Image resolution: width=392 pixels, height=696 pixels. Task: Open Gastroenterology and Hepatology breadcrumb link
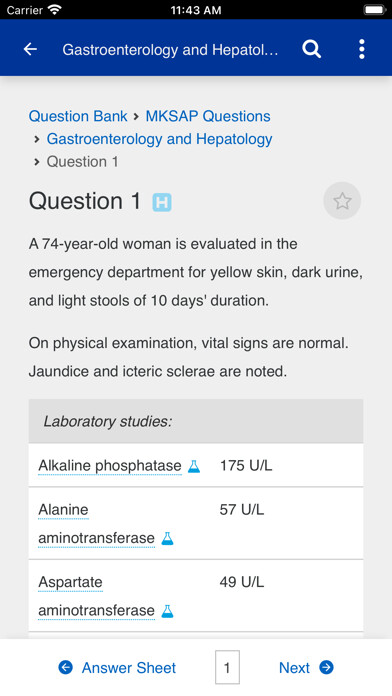click(x=159, y=139)
